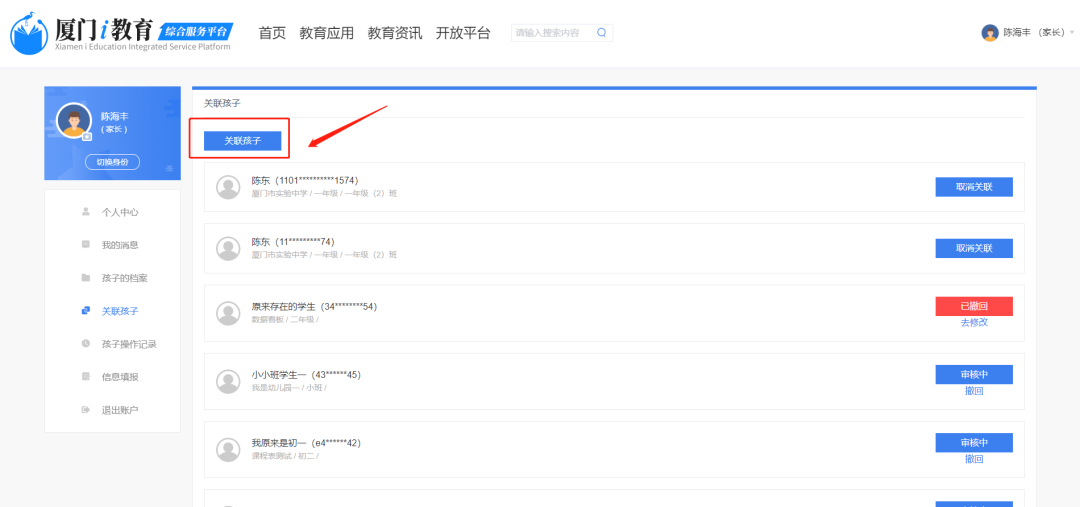The width and height of the screenshot is (1080, 507).
Task: Click the 孩子的档案 folder icon
Action: [85, 278]
